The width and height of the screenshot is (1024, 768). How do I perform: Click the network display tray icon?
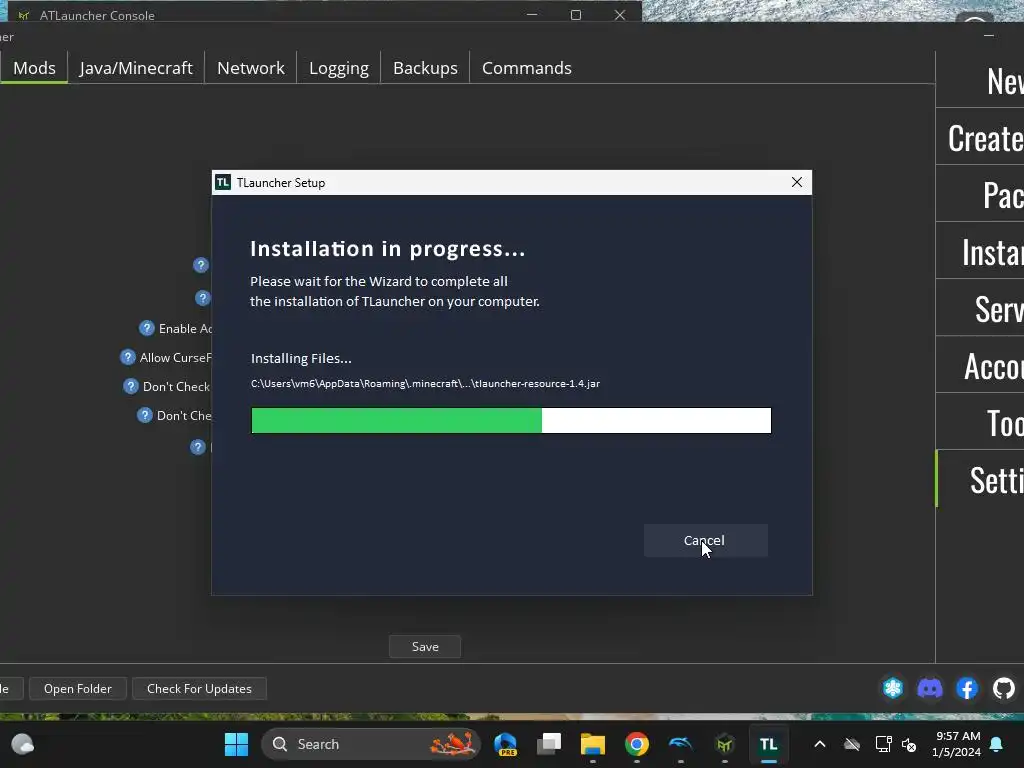(883, 744)
